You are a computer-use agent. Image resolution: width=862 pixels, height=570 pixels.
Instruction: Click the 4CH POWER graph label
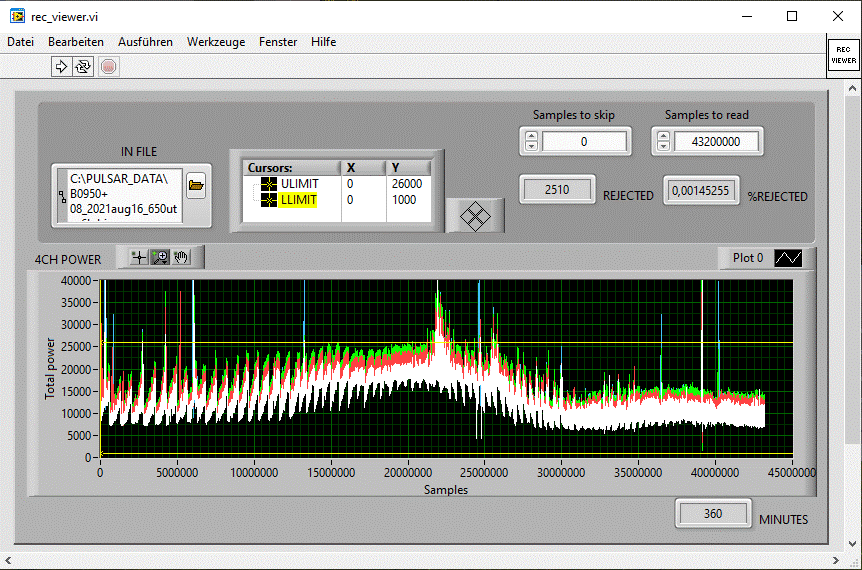pos(68,259)
